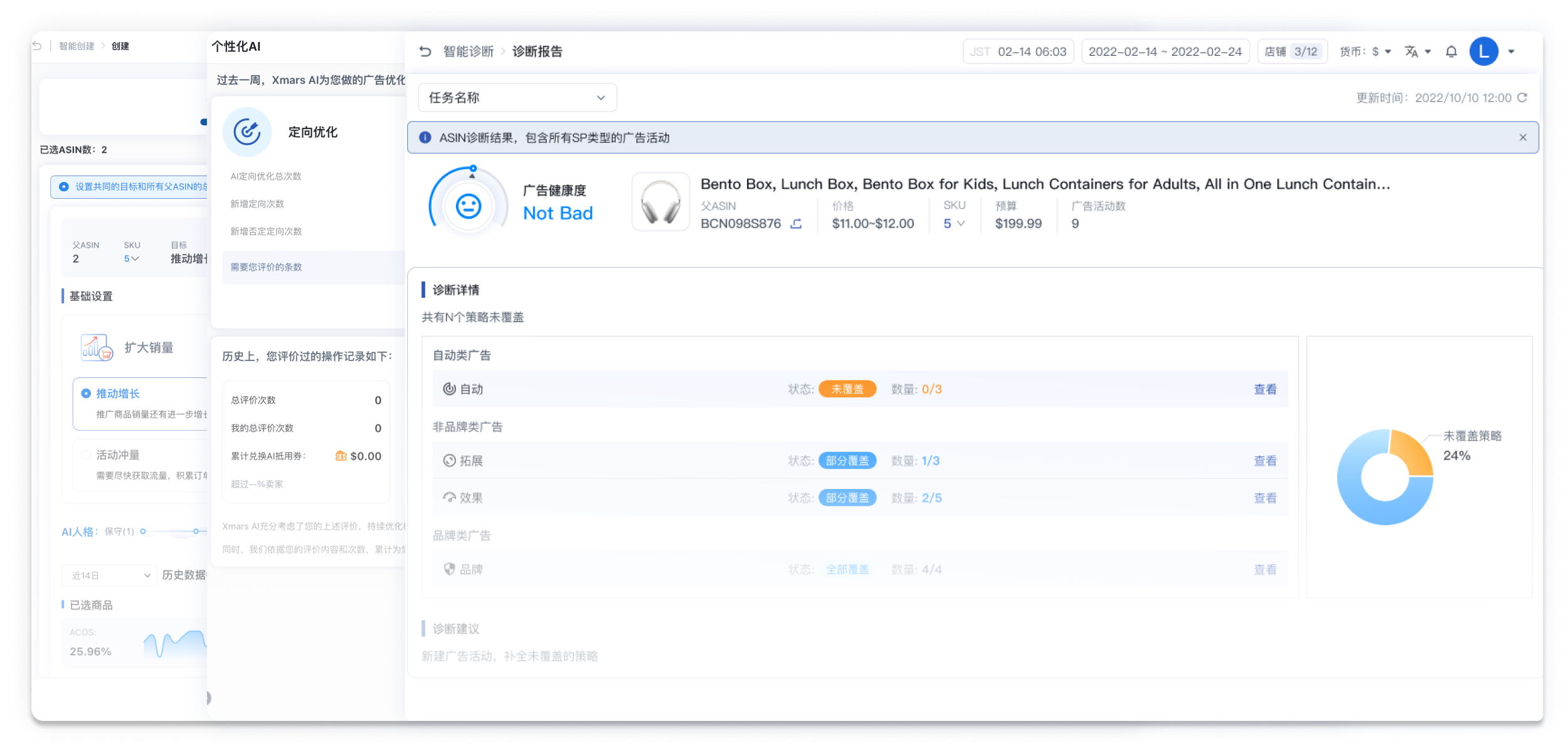Click the language translate icon
Viewport: 1568px width, 751px height.
click(1411, 51)
